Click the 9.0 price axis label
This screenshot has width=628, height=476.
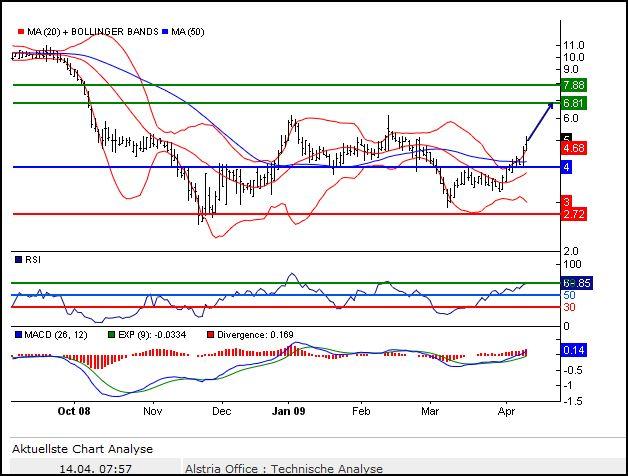(x=571, y=69)
